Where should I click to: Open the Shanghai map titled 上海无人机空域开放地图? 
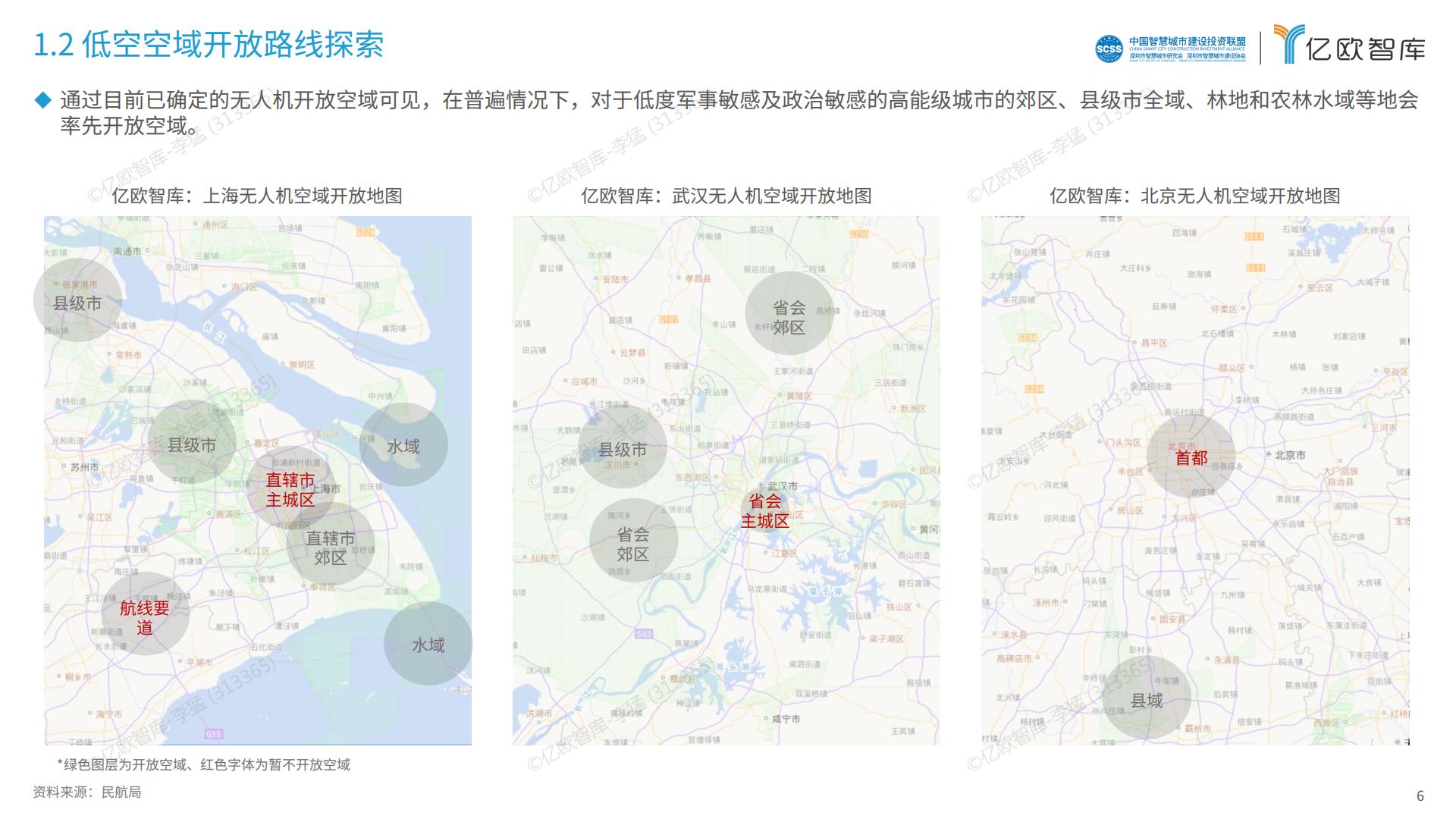pos(258,480)
